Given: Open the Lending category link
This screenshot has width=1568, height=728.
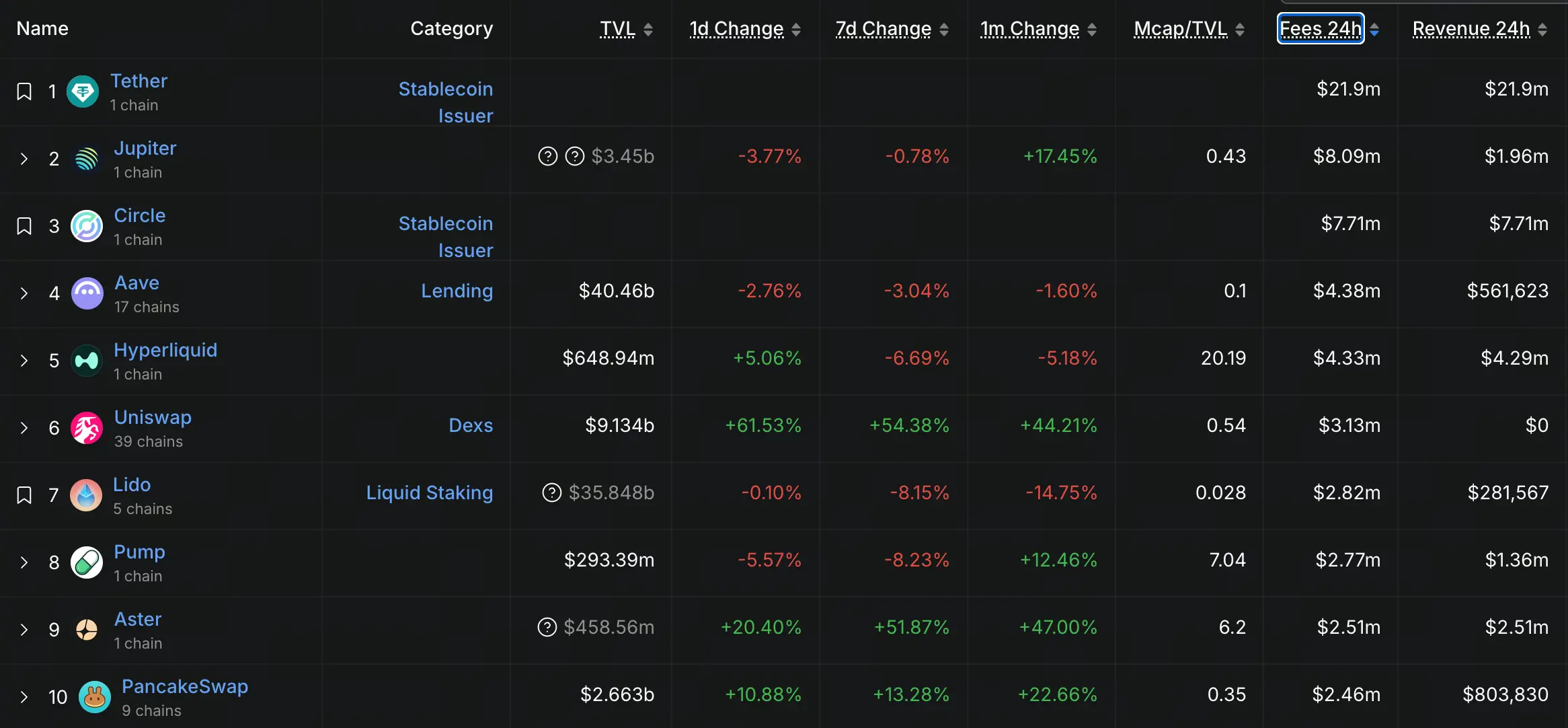Looking at the screenshot, I should (457, 291).
